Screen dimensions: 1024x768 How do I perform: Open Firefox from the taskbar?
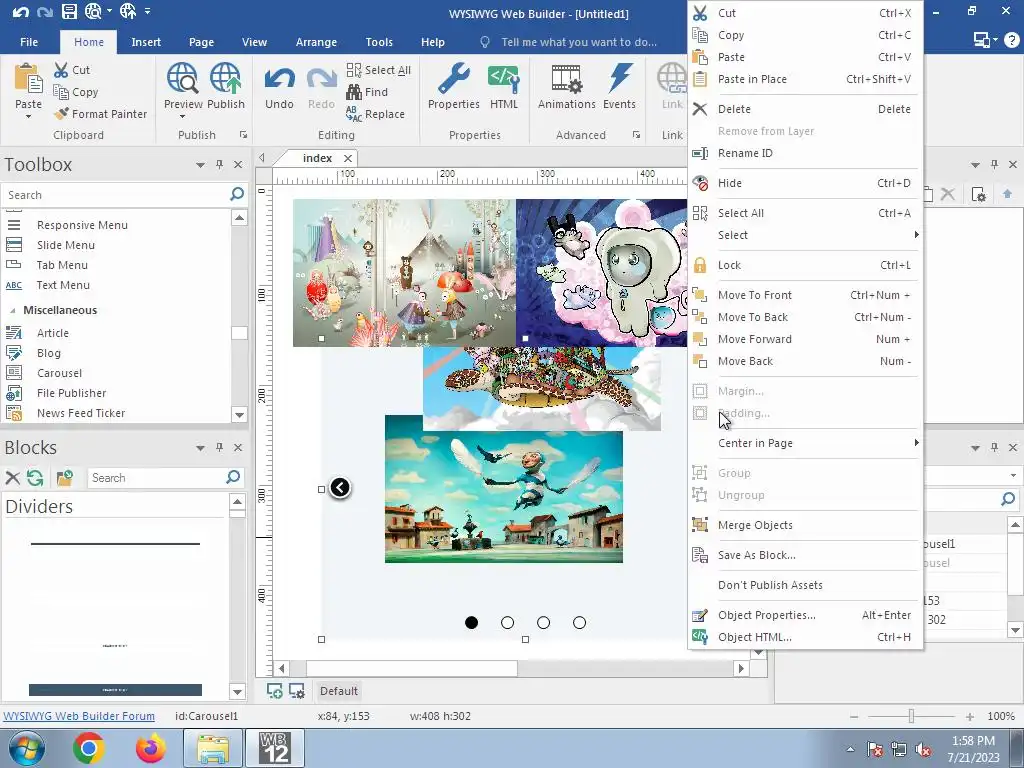pos(151,748)
